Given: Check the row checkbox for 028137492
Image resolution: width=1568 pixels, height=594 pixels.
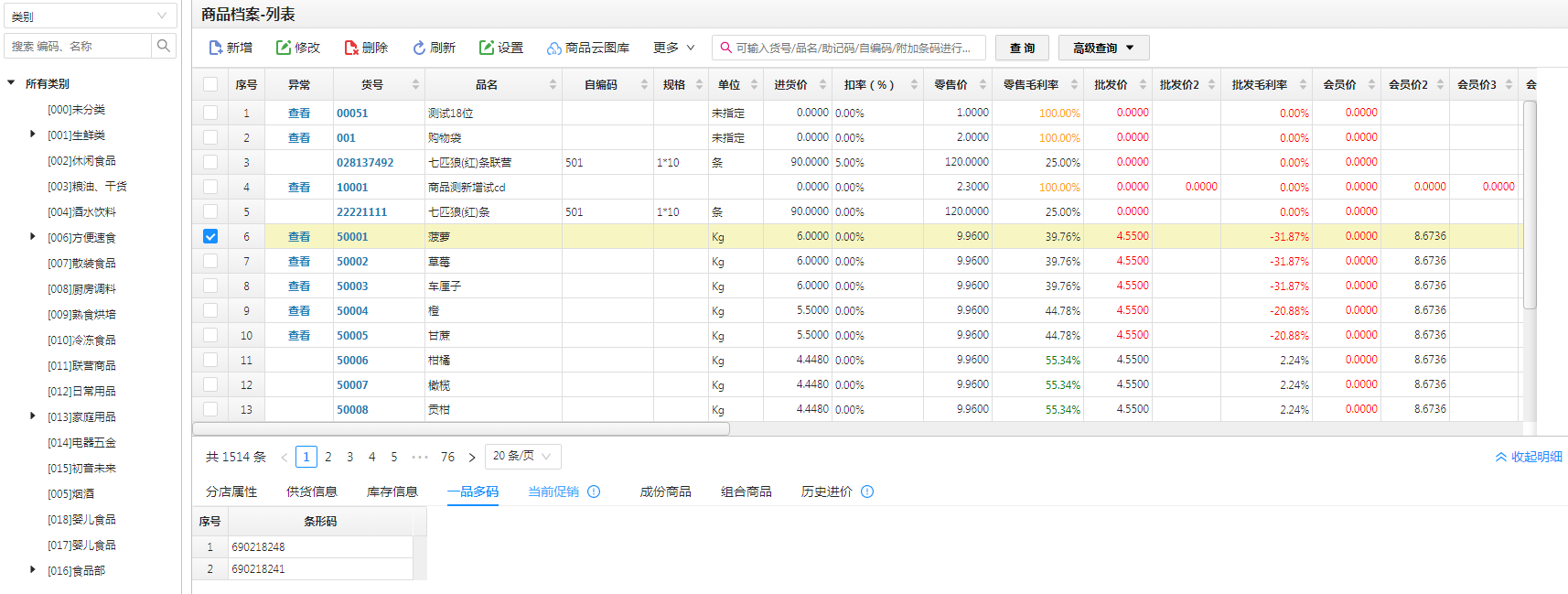Looking at the screenshot, I should click(210, 162).
